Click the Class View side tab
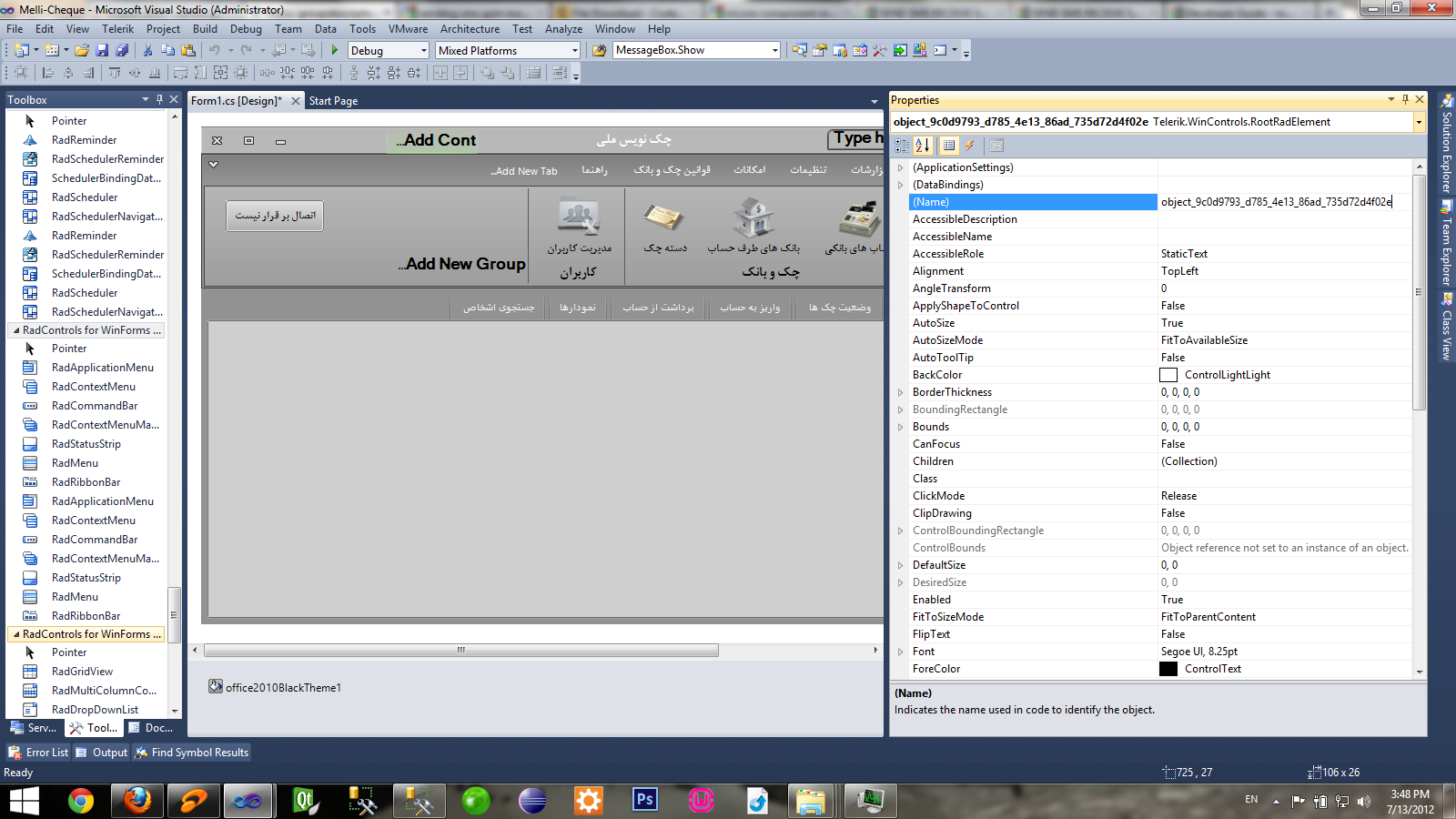 [1446, 326]
